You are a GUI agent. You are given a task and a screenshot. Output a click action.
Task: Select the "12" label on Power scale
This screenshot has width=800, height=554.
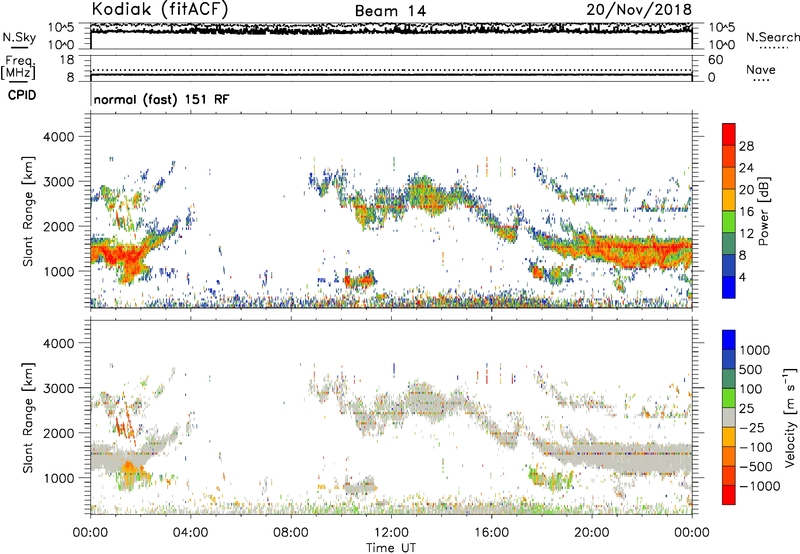click(x=746, y=234)
